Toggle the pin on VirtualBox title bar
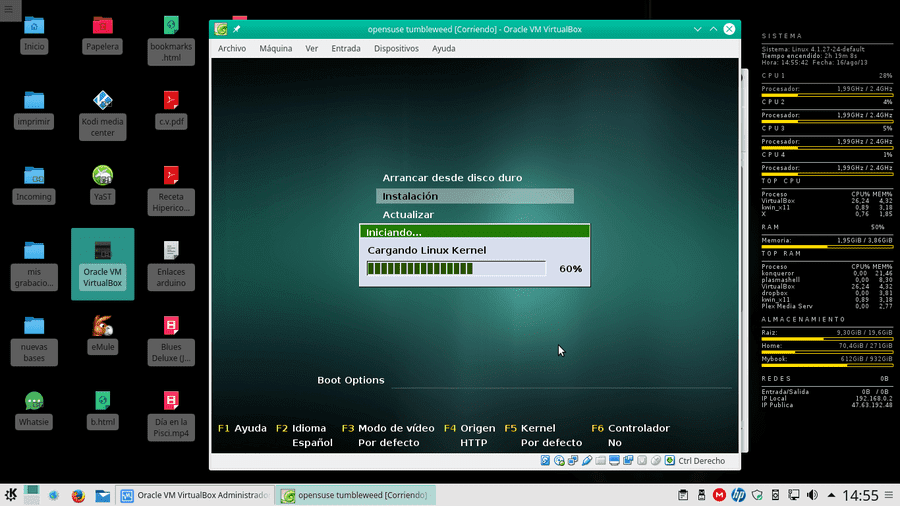Image resolution: width=900 pixels, height=506 pixels. [236, 29]
